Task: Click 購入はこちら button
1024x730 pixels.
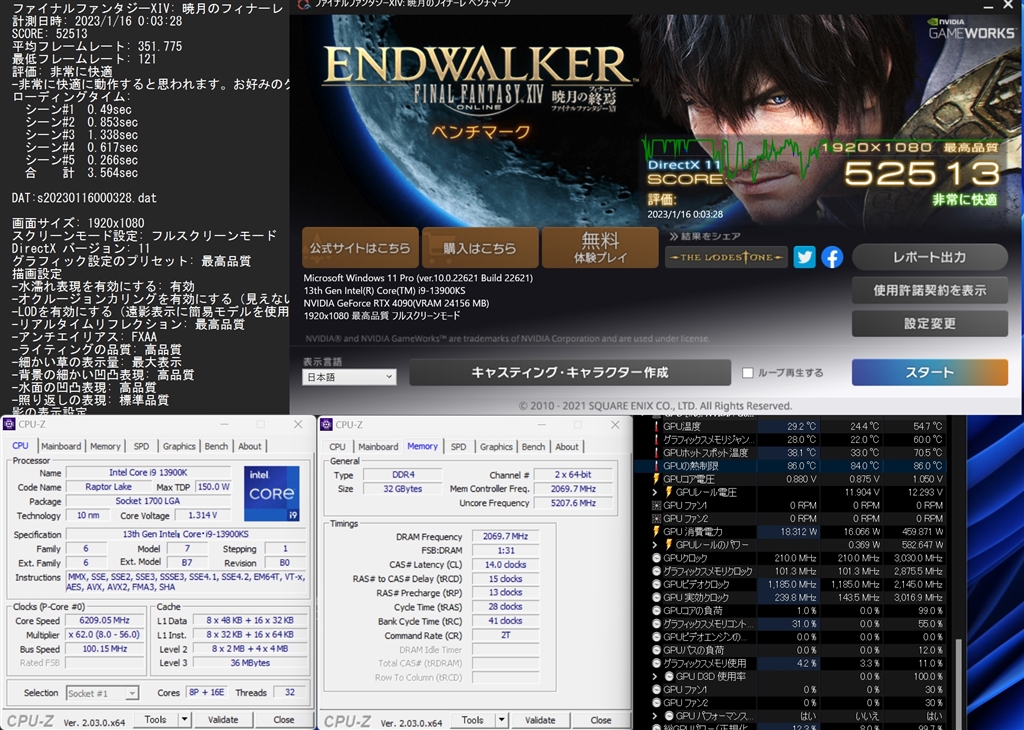Action: 480,248
